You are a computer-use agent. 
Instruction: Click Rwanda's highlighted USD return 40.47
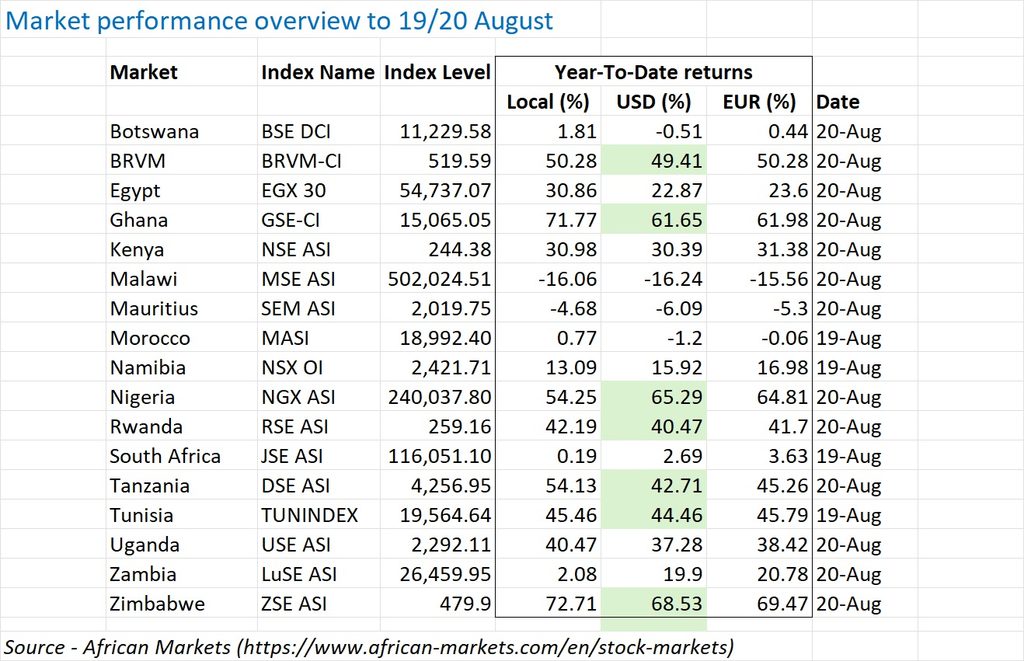pos(654,427)
